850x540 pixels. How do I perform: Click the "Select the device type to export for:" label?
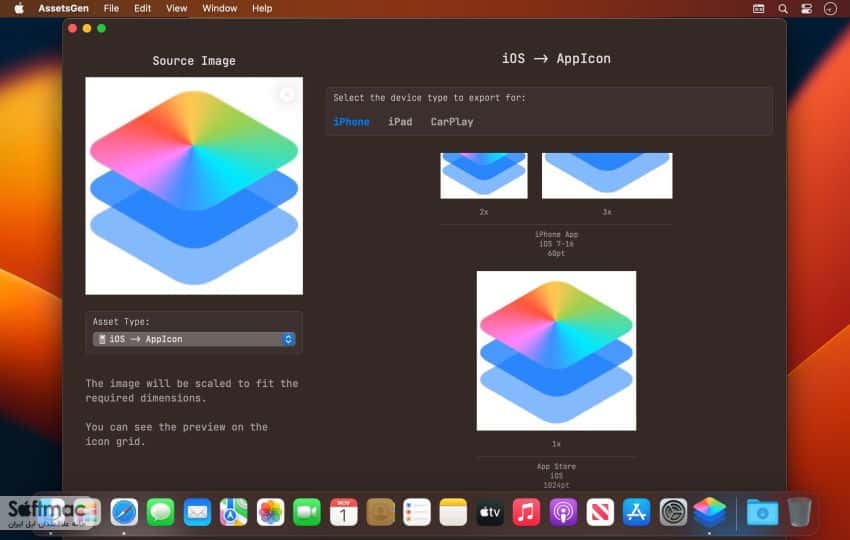pos(429,98)
